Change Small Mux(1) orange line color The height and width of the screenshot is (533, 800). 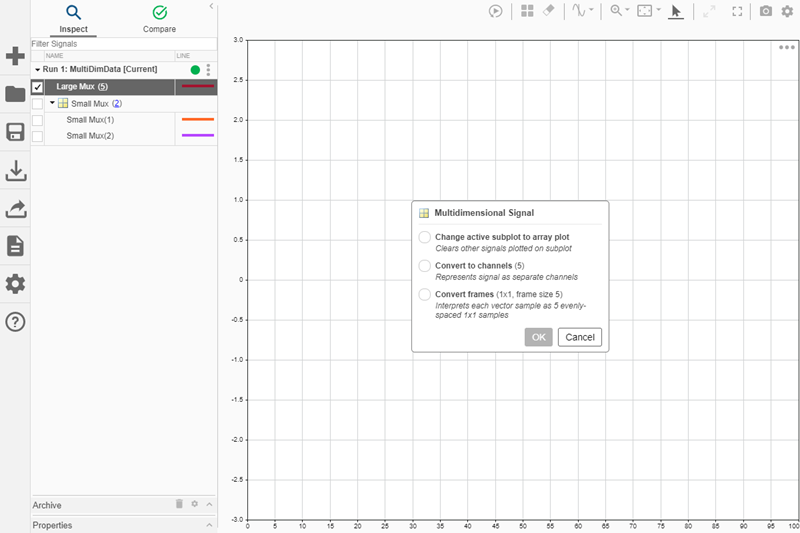coord(197,119)
